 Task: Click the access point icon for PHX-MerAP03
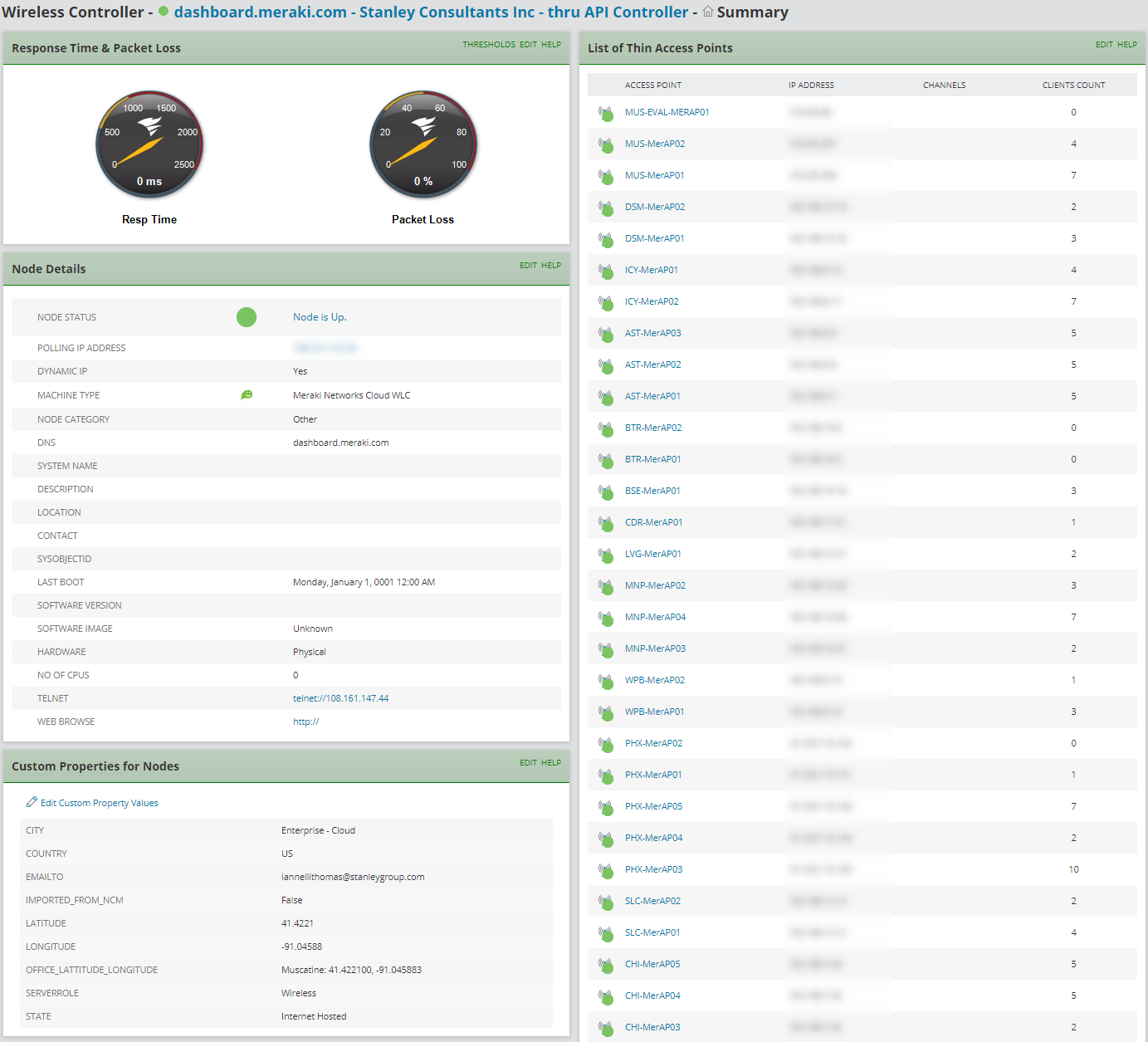coord(606,870)
